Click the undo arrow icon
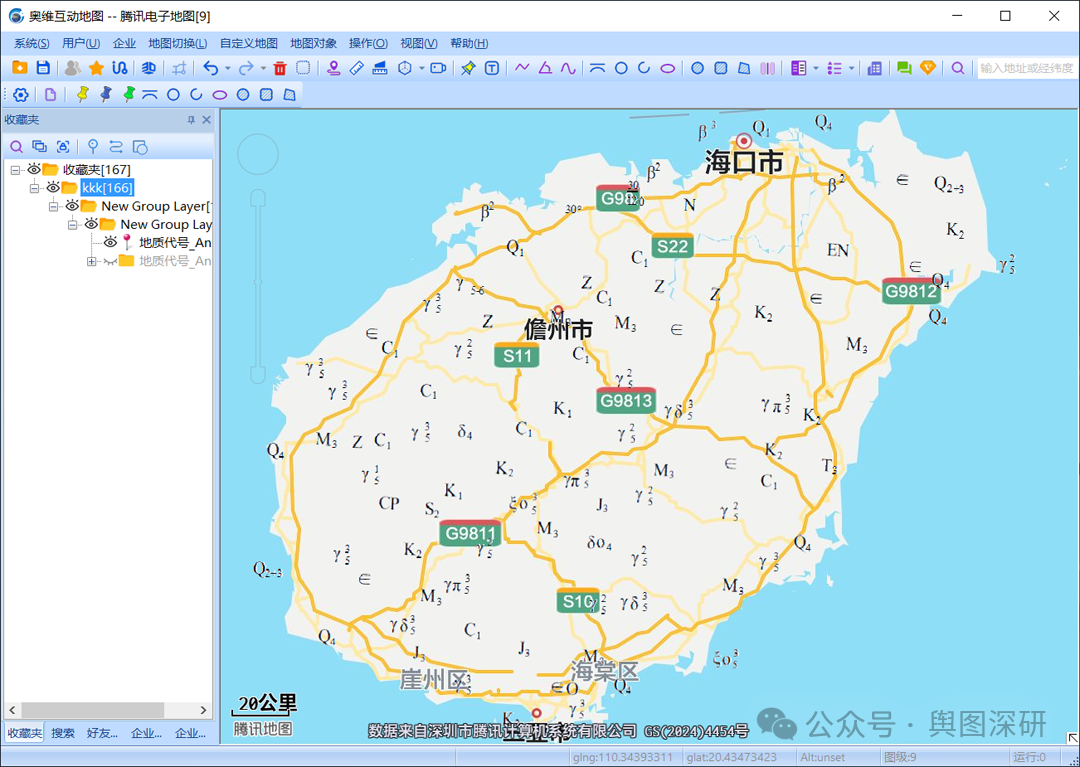The image size is (1080, 767). pos(210,68)
